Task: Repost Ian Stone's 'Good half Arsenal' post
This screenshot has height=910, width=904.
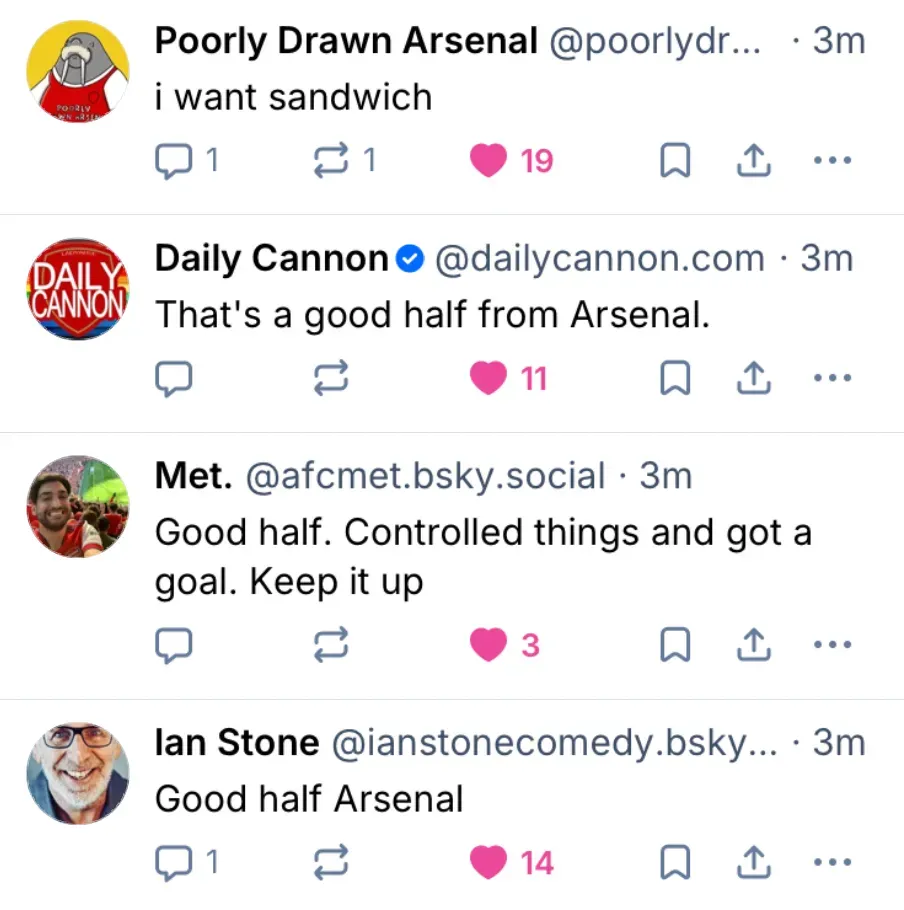Action: coord(331,862)
